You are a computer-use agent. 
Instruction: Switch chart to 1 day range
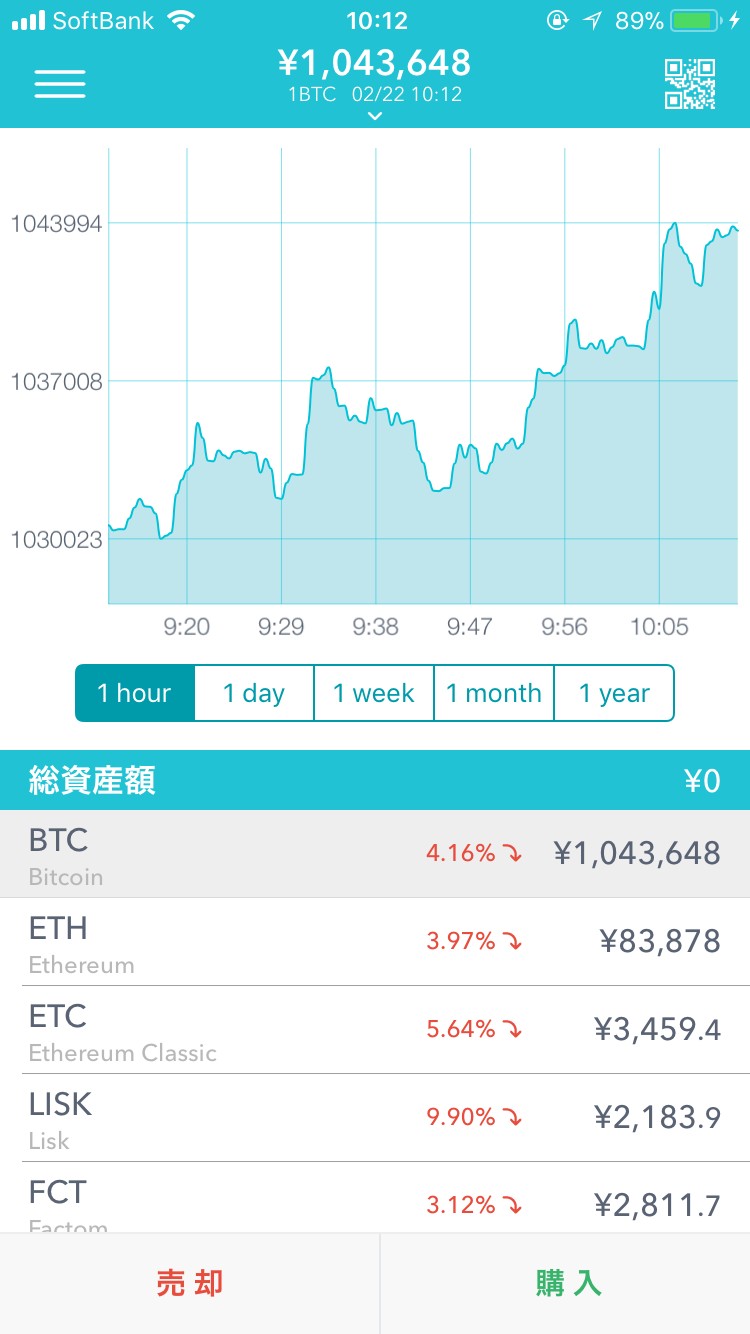pyautogui.click(x=254, y=693)
